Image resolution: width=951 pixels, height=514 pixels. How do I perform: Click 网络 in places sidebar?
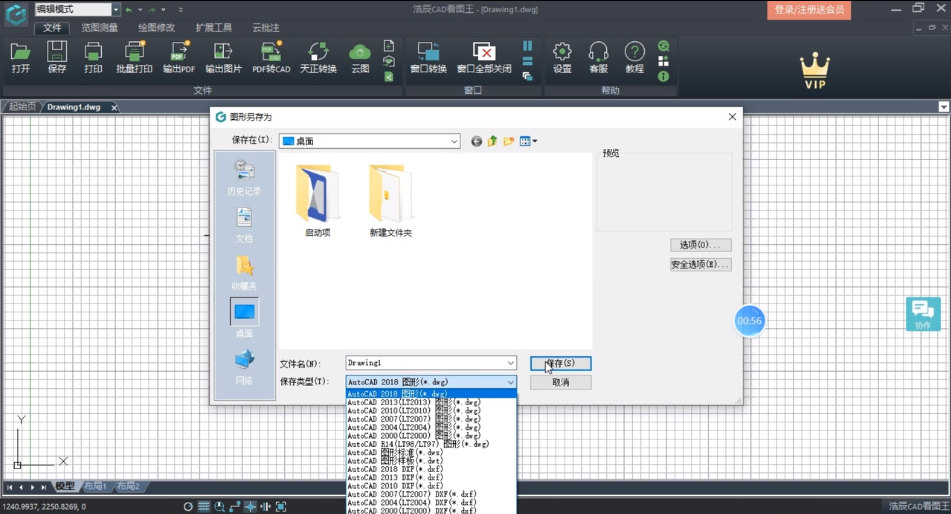(244, 368)
